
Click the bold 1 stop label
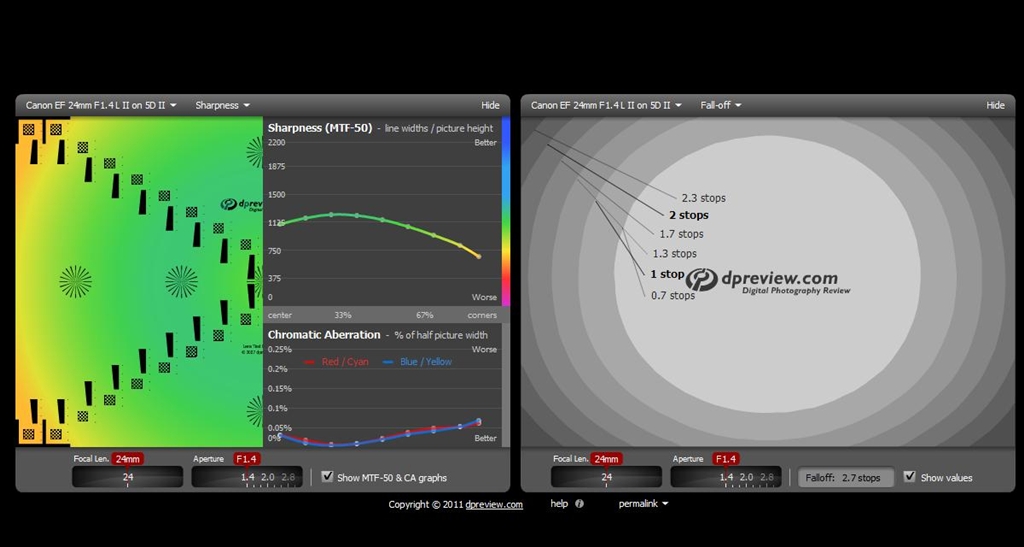667,274
